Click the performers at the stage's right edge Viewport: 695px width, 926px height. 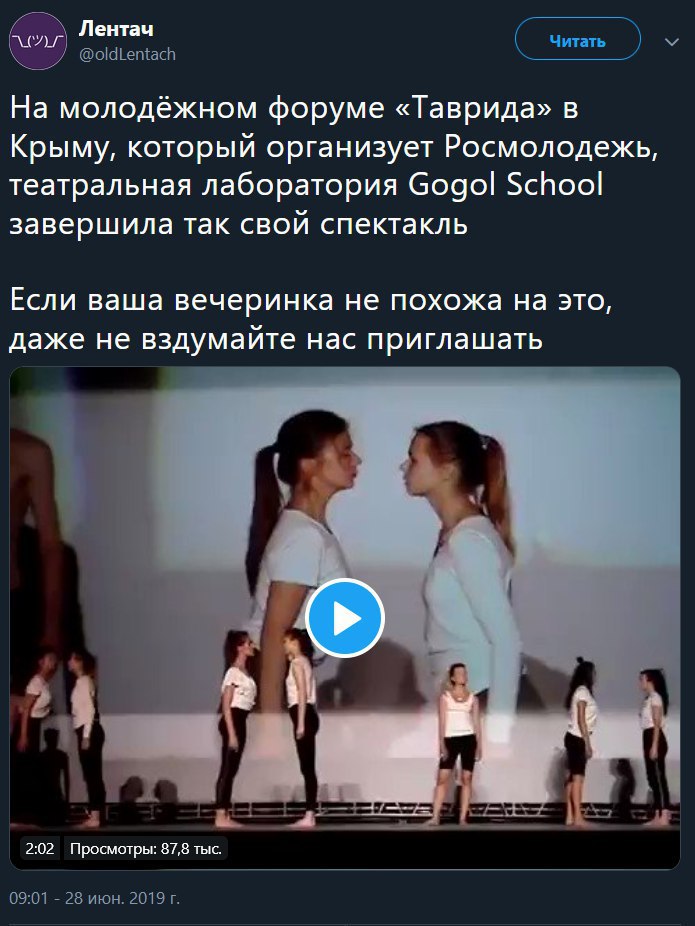617,741
